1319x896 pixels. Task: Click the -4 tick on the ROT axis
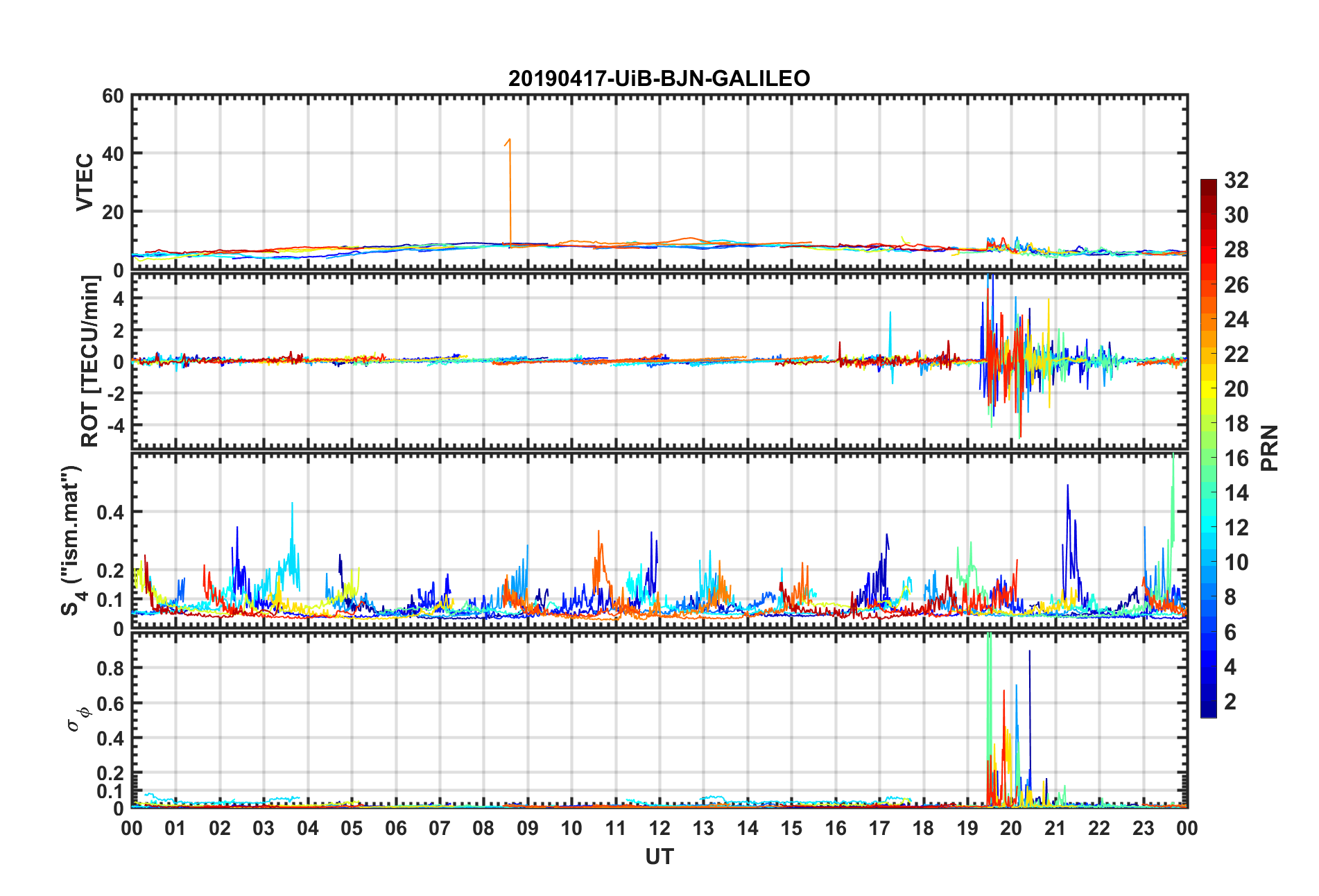pos(115,424)
